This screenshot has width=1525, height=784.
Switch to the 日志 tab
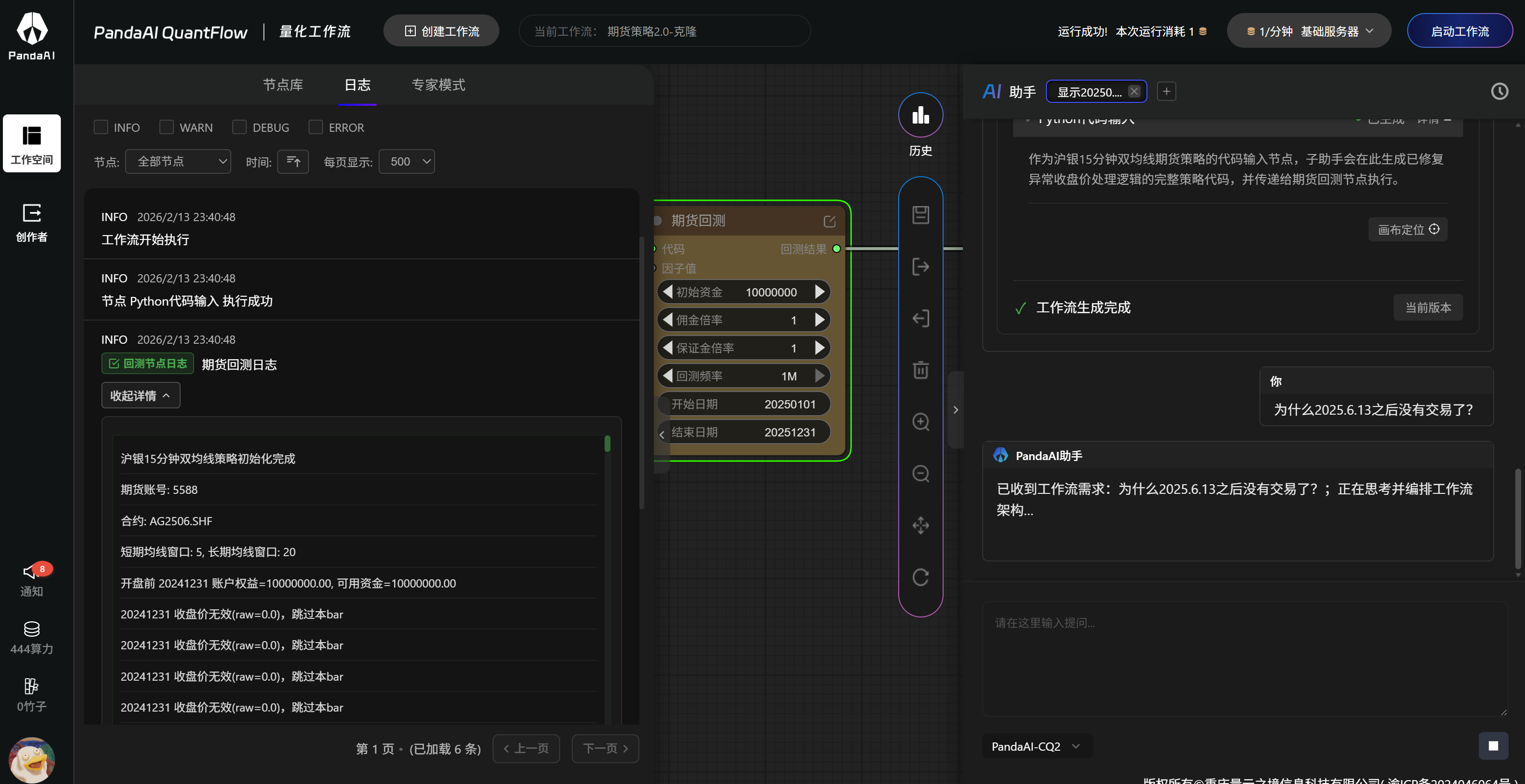click(357, 84)
